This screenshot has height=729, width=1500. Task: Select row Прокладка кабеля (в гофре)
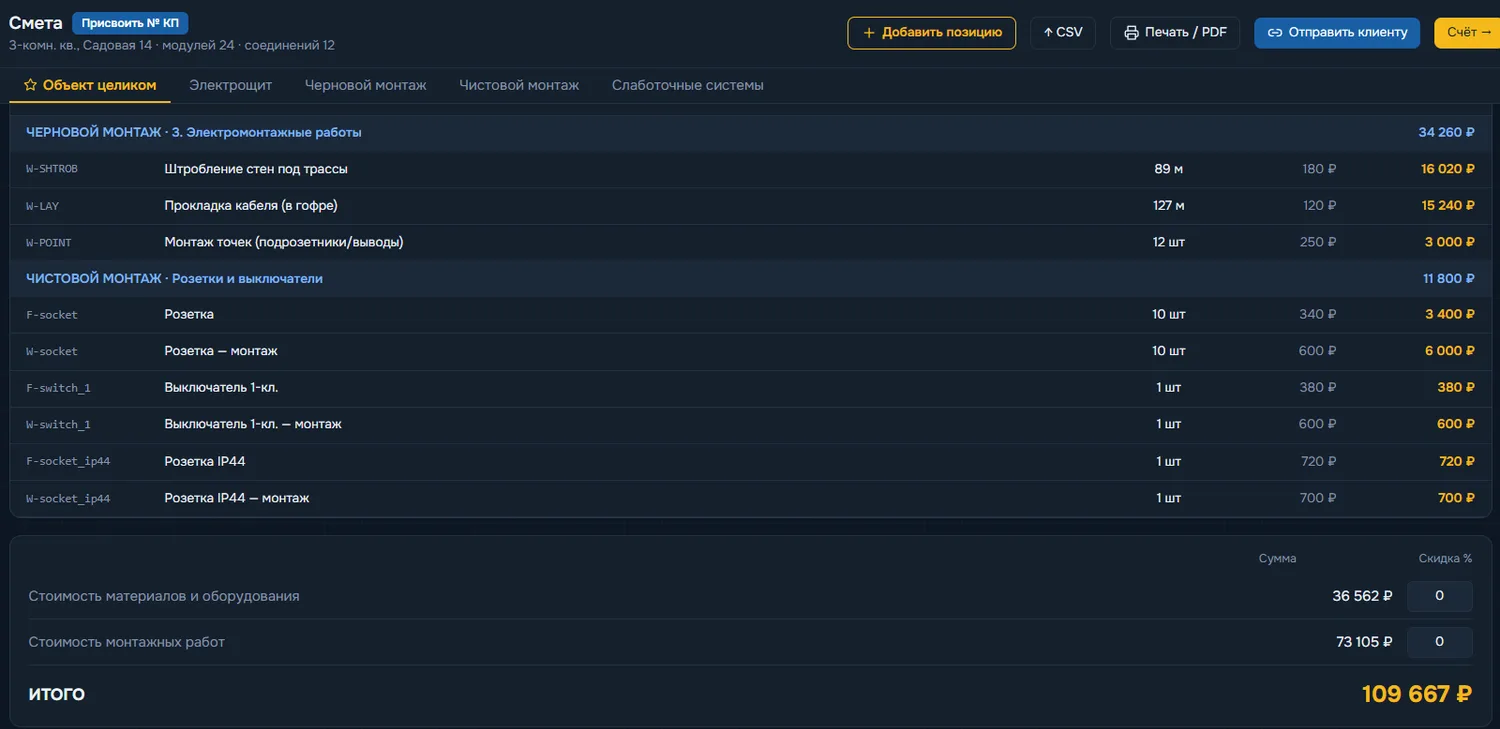click(x=750, y=205)
